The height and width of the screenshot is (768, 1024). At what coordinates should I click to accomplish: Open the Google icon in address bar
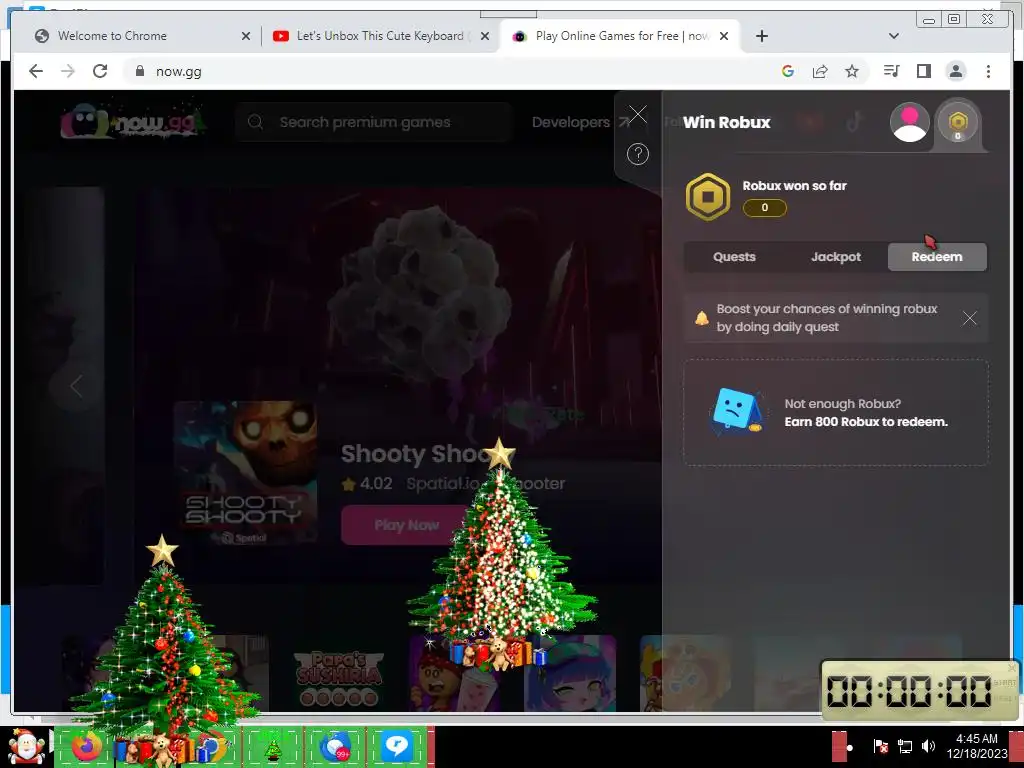788,71
